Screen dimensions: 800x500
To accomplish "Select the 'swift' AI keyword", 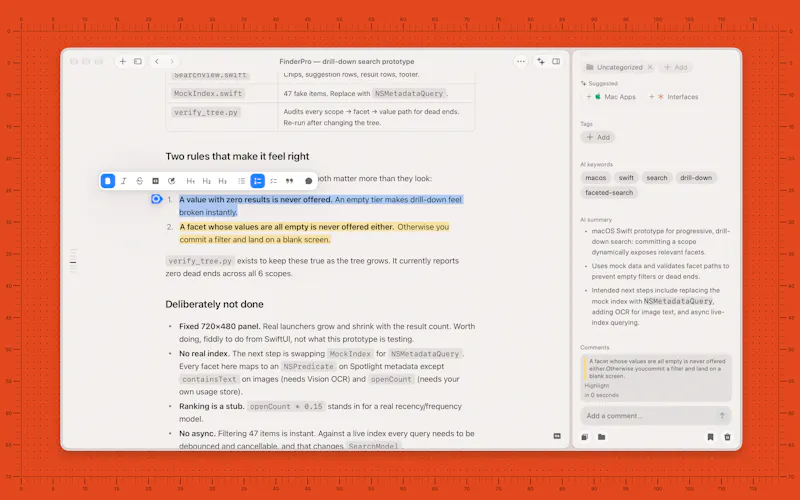I will pos(626,178).
